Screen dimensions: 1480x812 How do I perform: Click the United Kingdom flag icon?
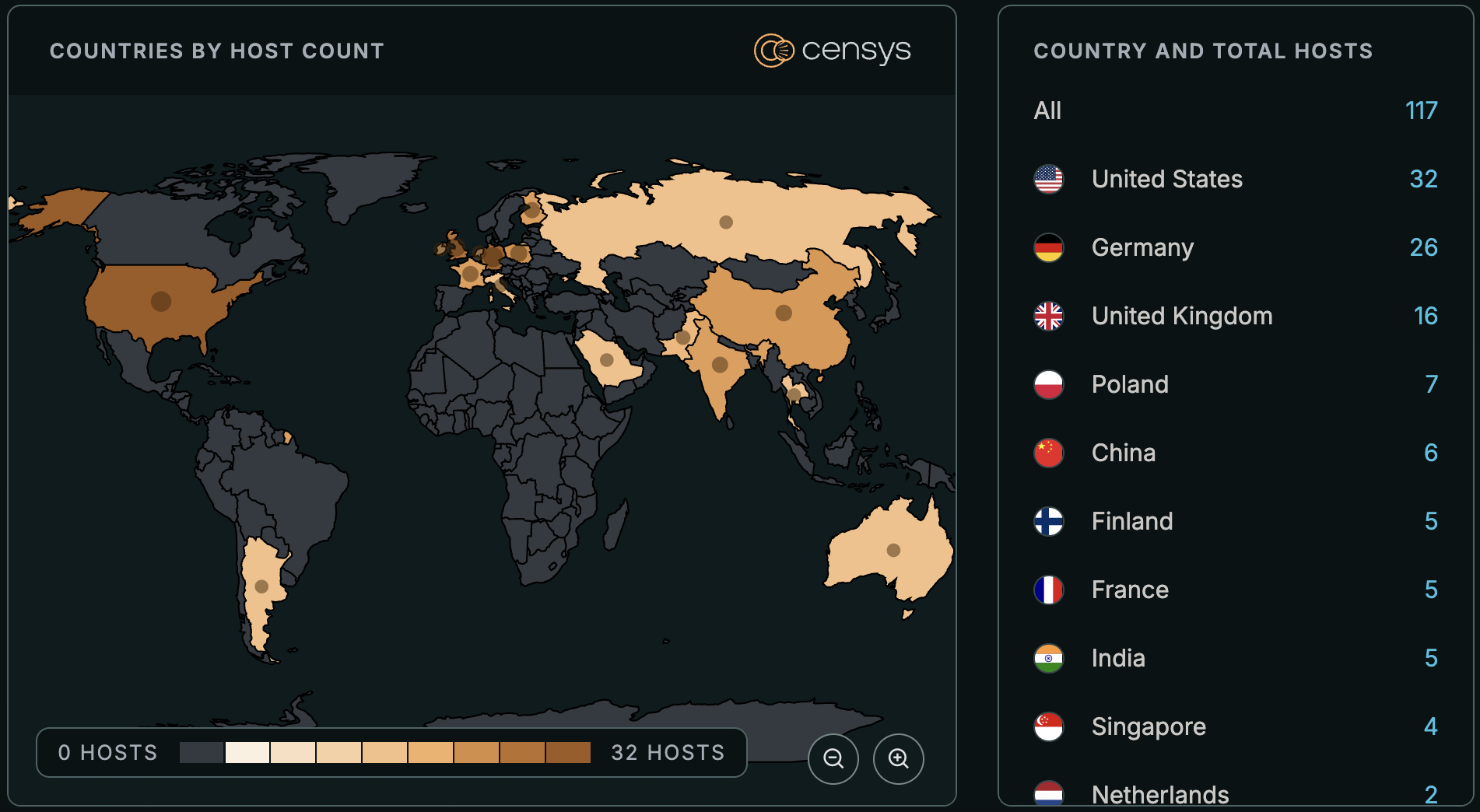[x=1049, y=316]
